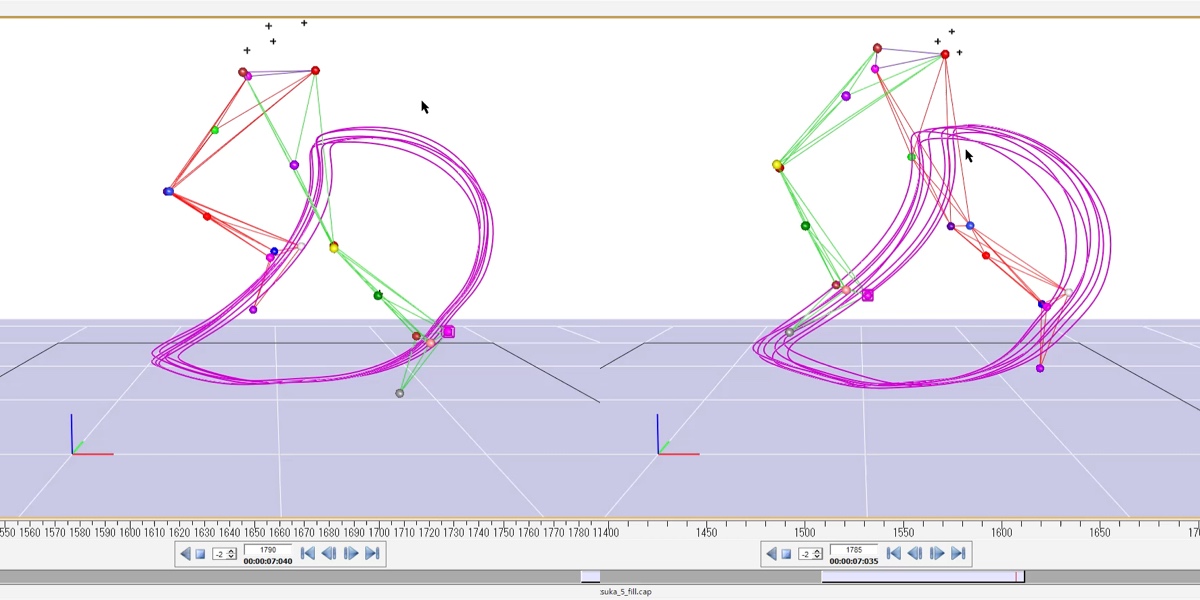1200x600 pixels.
Task: Click play reverse button in right viewport
Action: 771,554
